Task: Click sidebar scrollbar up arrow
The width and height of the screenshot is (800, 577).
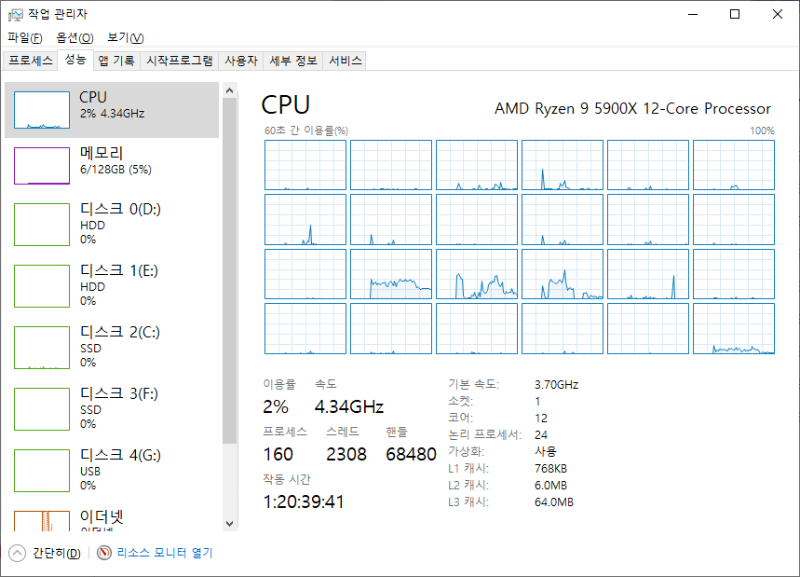Action: (x=230, y=91)
